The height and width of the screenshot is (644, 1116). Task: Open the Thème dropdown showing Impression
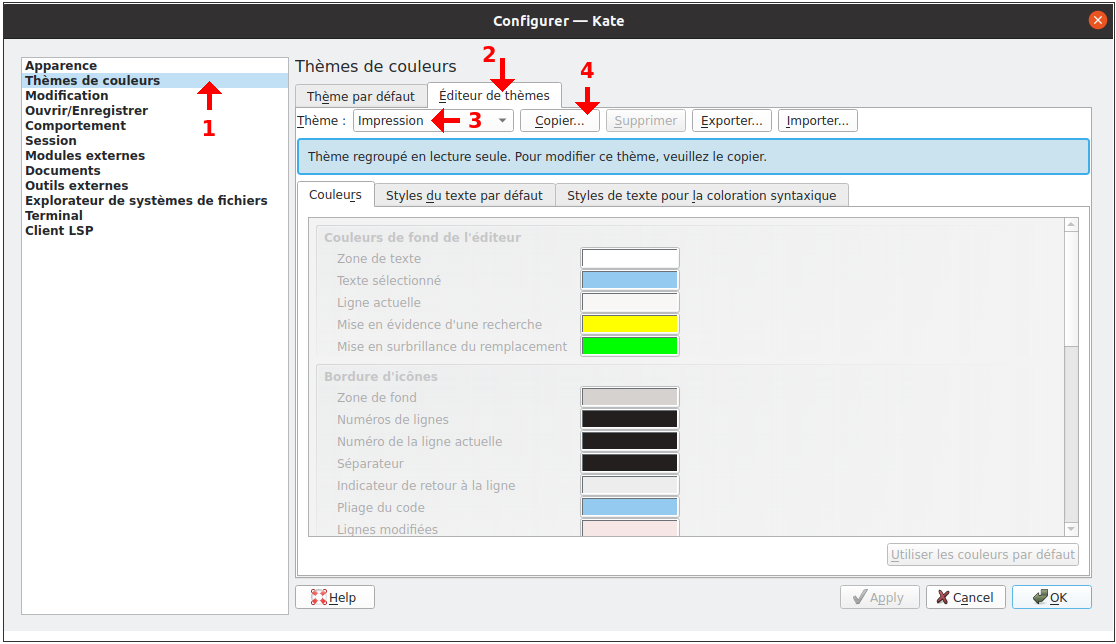click(x=433, y=120)
